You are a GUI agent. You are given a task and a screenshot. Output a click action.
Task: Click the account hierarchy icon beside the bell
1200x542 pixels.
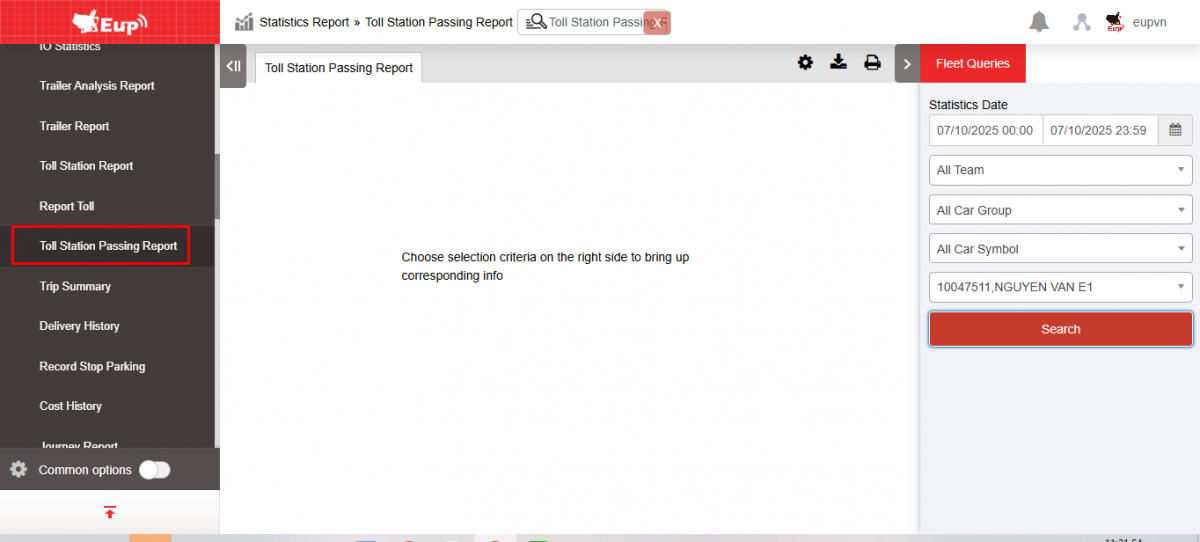[1081, 22]
